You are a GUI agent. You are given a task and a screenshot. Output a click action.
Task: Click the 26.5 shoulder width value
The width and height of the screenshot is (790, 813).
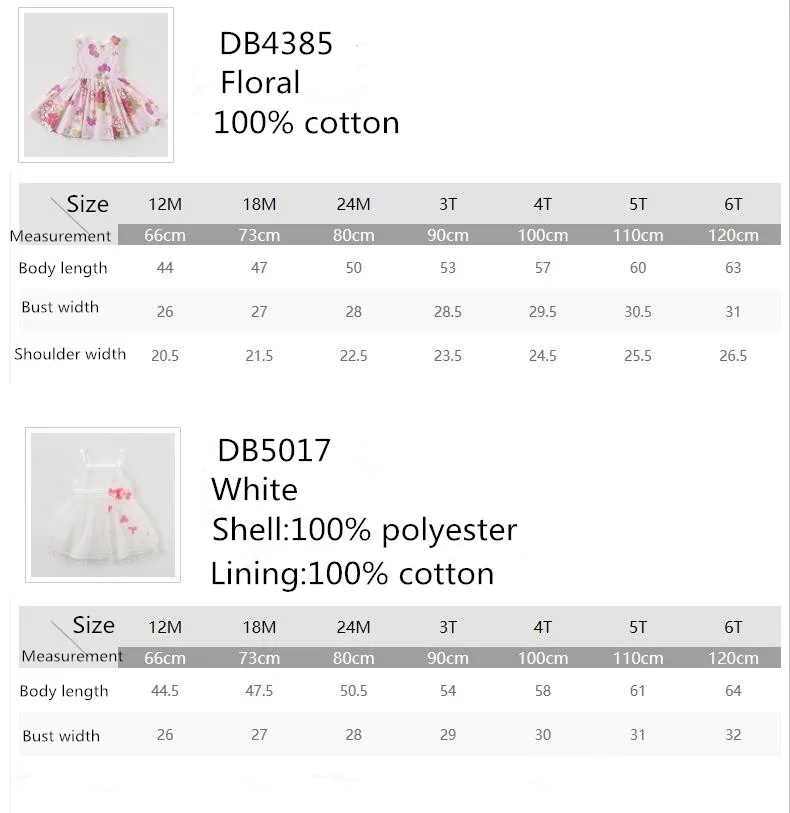tap(733, 356)
